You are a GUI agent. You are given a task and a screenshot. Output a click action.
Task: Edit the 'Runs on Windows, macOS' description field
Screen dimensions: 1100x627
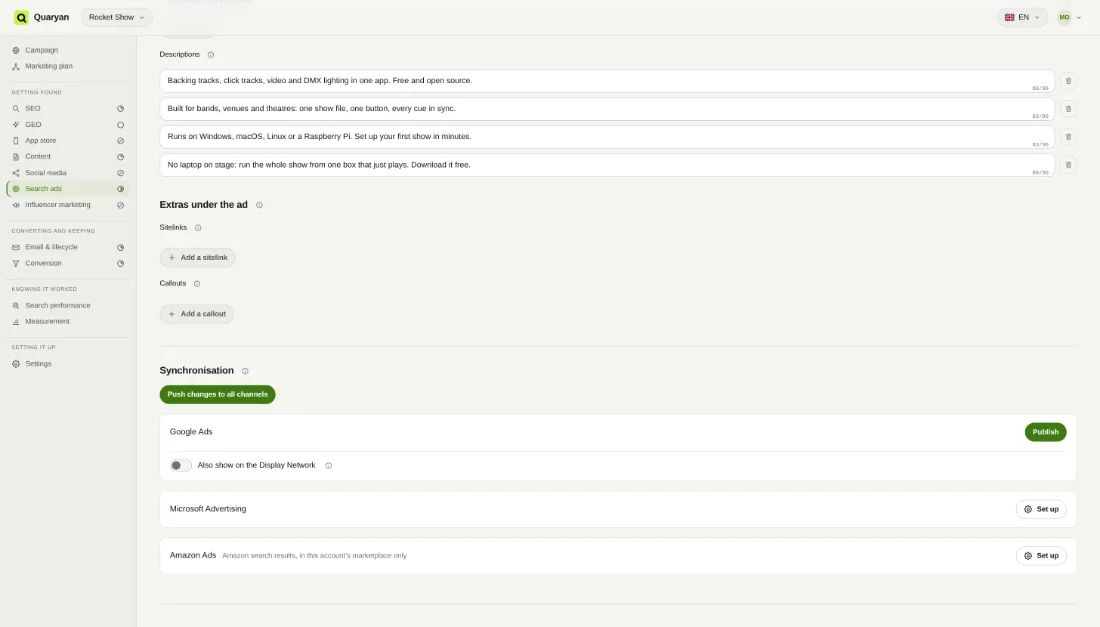pos(607,137)
